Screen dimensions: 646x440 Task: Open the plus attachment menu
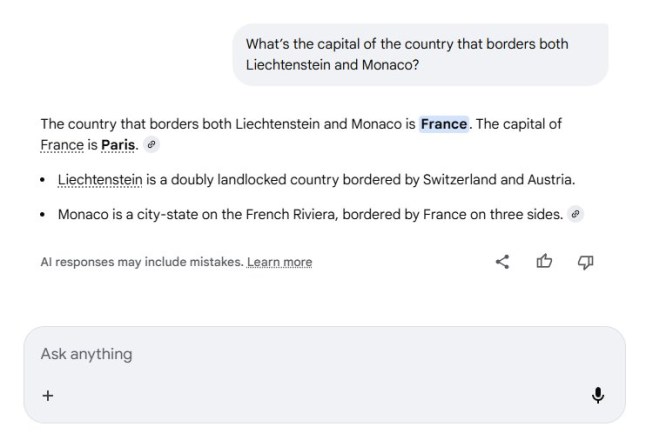point(47,395)
